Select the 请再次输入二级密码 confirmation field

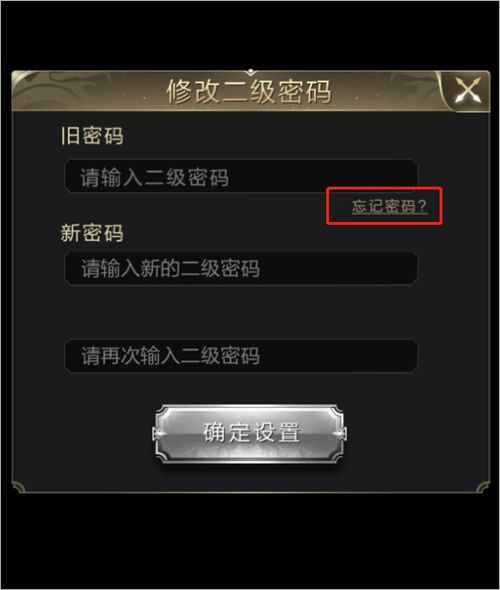[241, 356]
